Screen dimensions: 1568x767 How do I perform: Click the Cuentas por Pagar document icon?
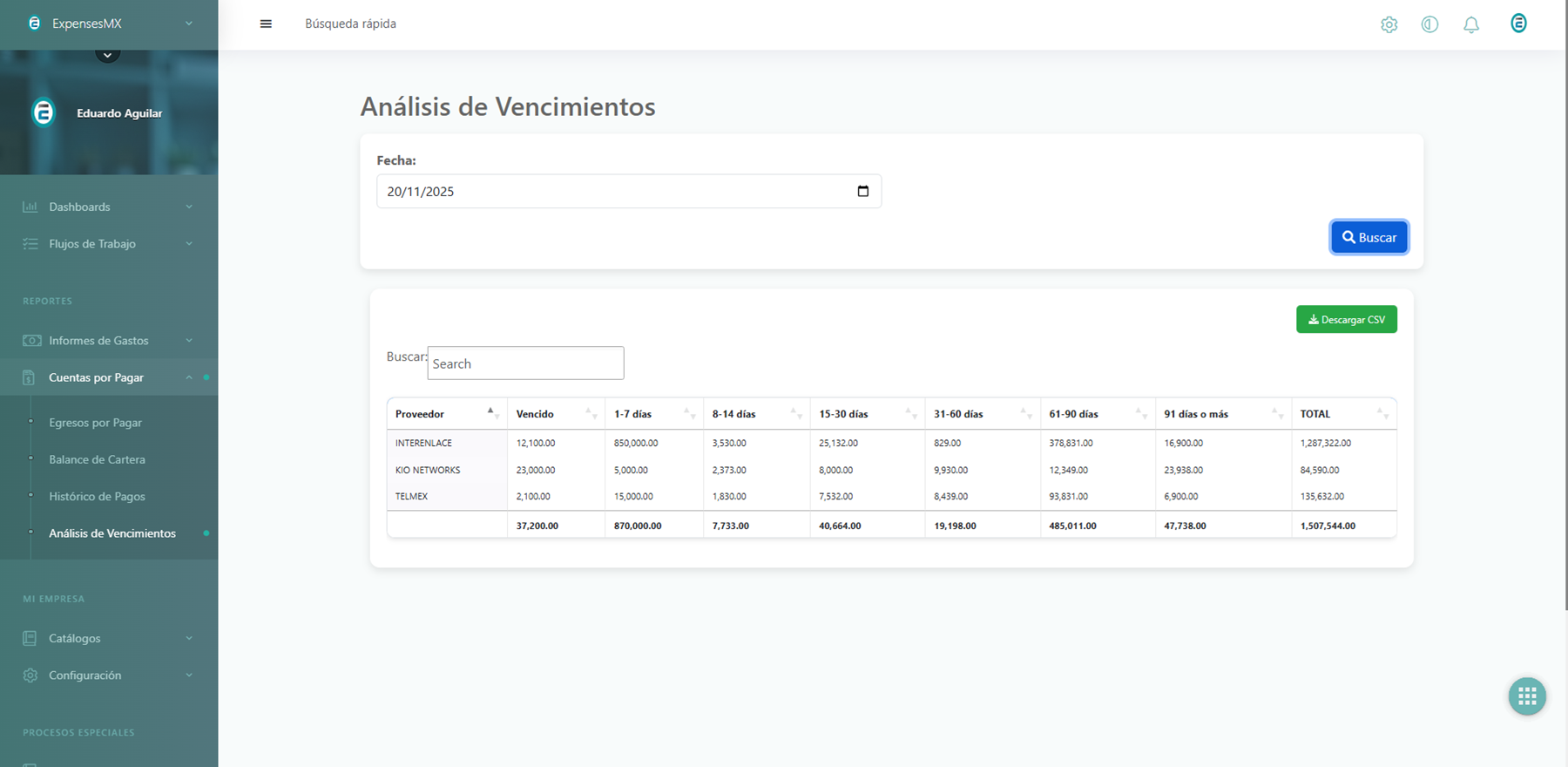pyautogui.click(x=29, y=377)
